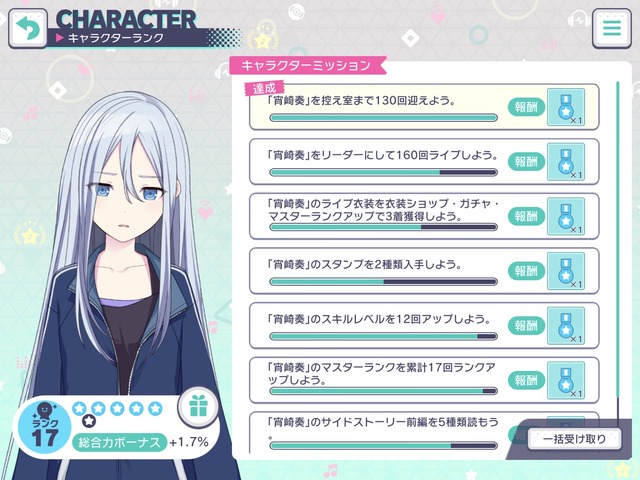
Task: Tap 報酬 button for 160回 leader live mission
Action: [526, 162]
